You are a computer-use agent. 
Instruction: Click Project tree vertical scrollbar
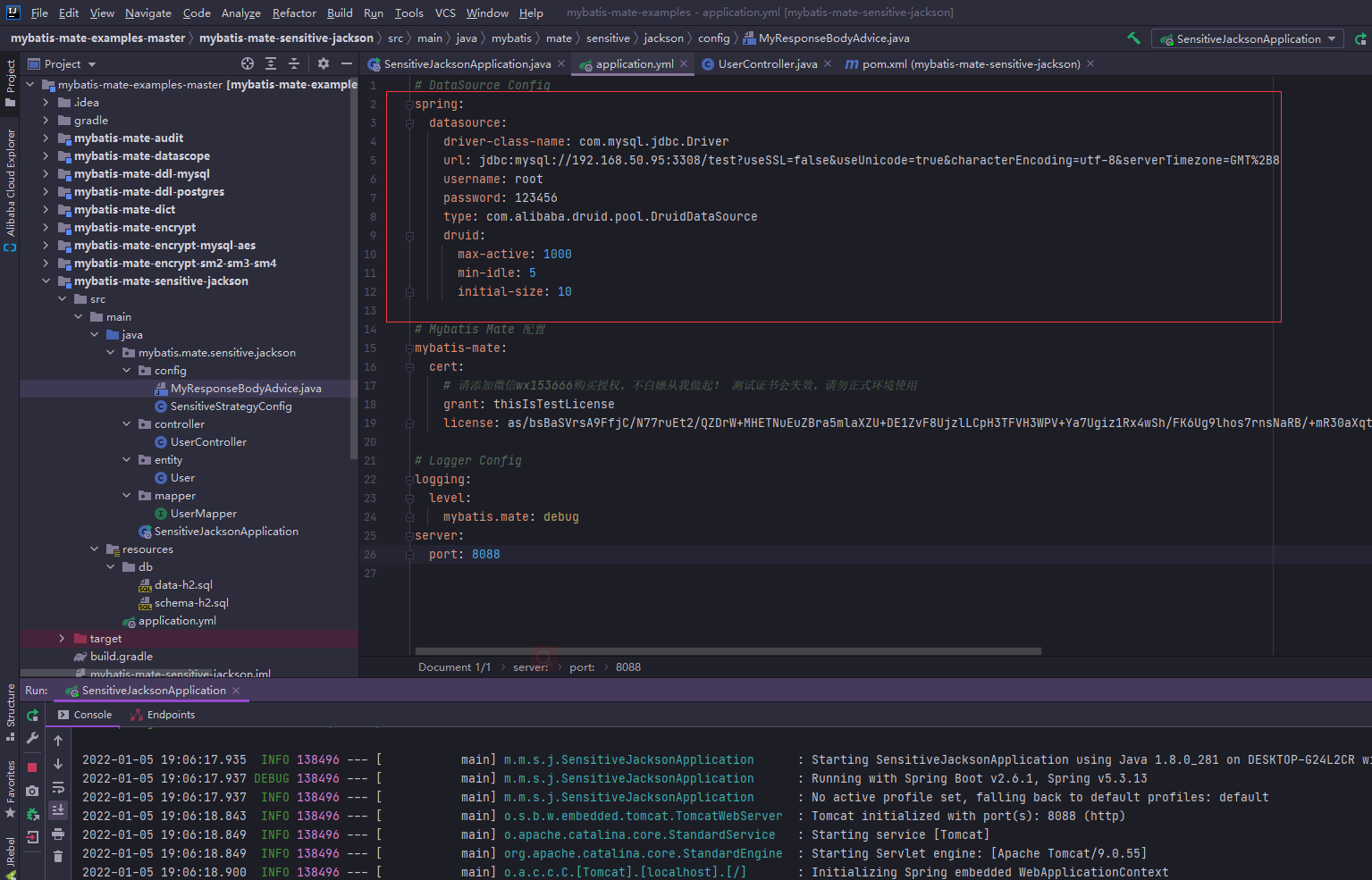click(x=355, y=268)
